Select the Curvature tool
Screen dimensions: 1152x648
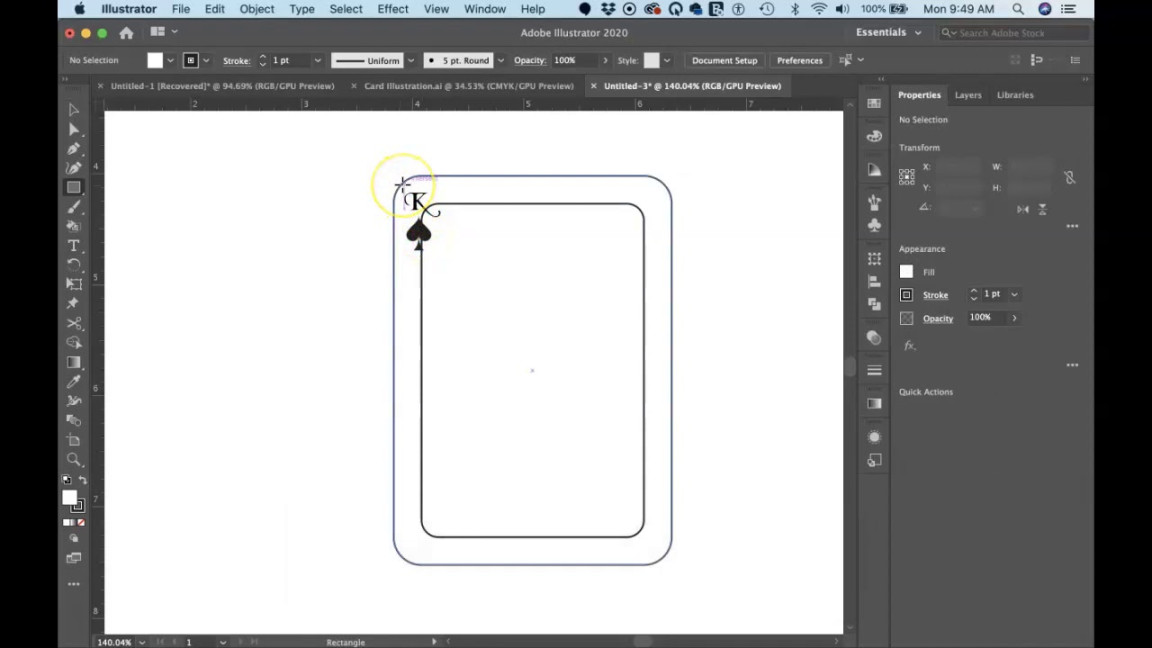coord(73,168)
